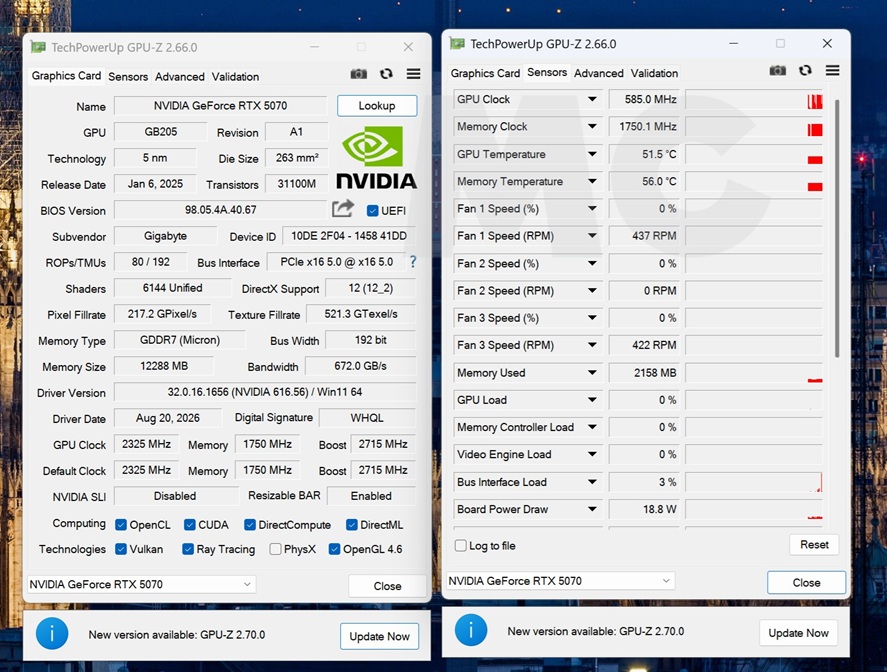Open the Bus Interface Load dropdown arrow
Image resolution: width=887 pixels, height=672 pixels.
tap(592, 482)
